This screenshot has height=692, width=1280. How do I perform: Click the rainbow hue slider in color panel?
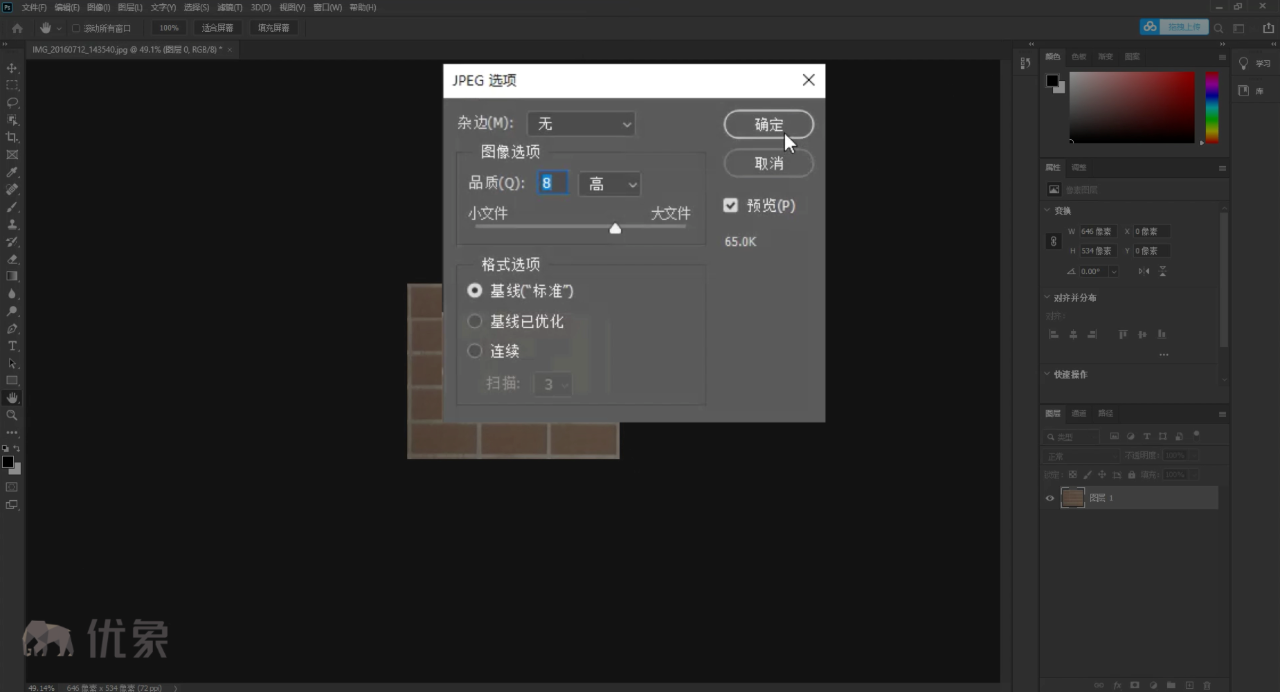coord(1211,107)
